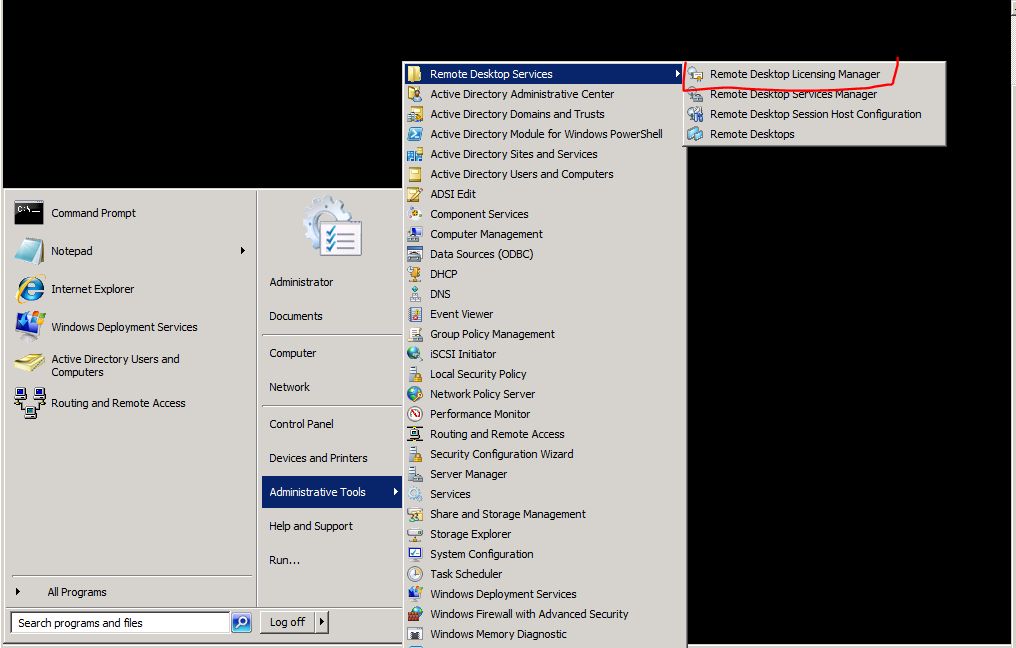Click the Search programs and files box

(x=121, y=623)
